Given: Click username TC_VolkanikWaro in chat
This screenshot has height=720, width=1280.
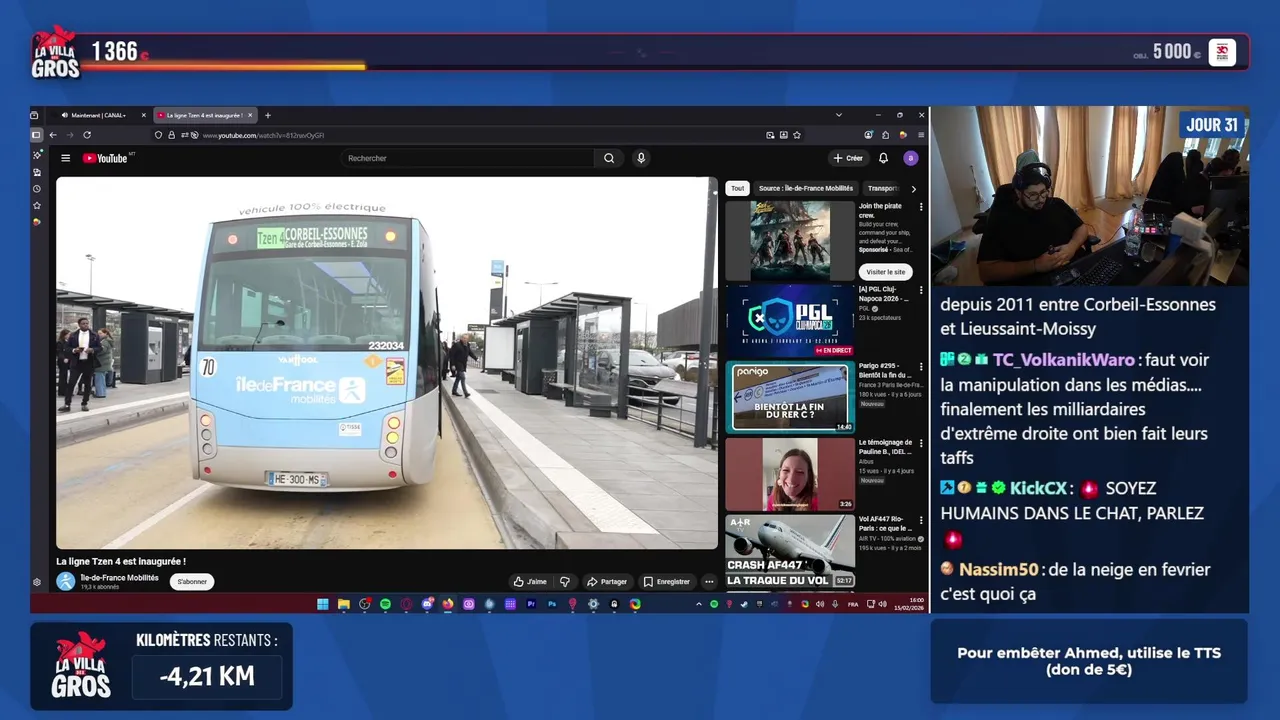Looking at the screenshot, I should [x=1064, y=360].
